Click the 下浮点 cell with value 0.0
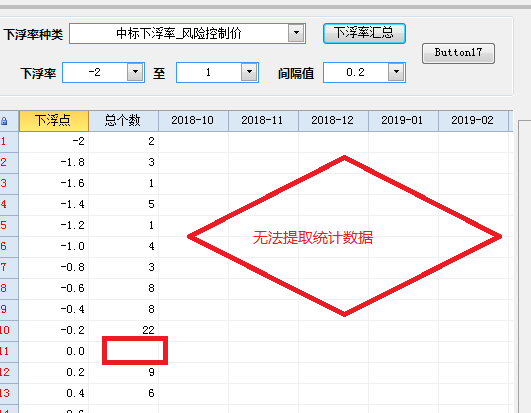Image resolution: width=531 pixels, height=413 pixels. click(54, 351)
